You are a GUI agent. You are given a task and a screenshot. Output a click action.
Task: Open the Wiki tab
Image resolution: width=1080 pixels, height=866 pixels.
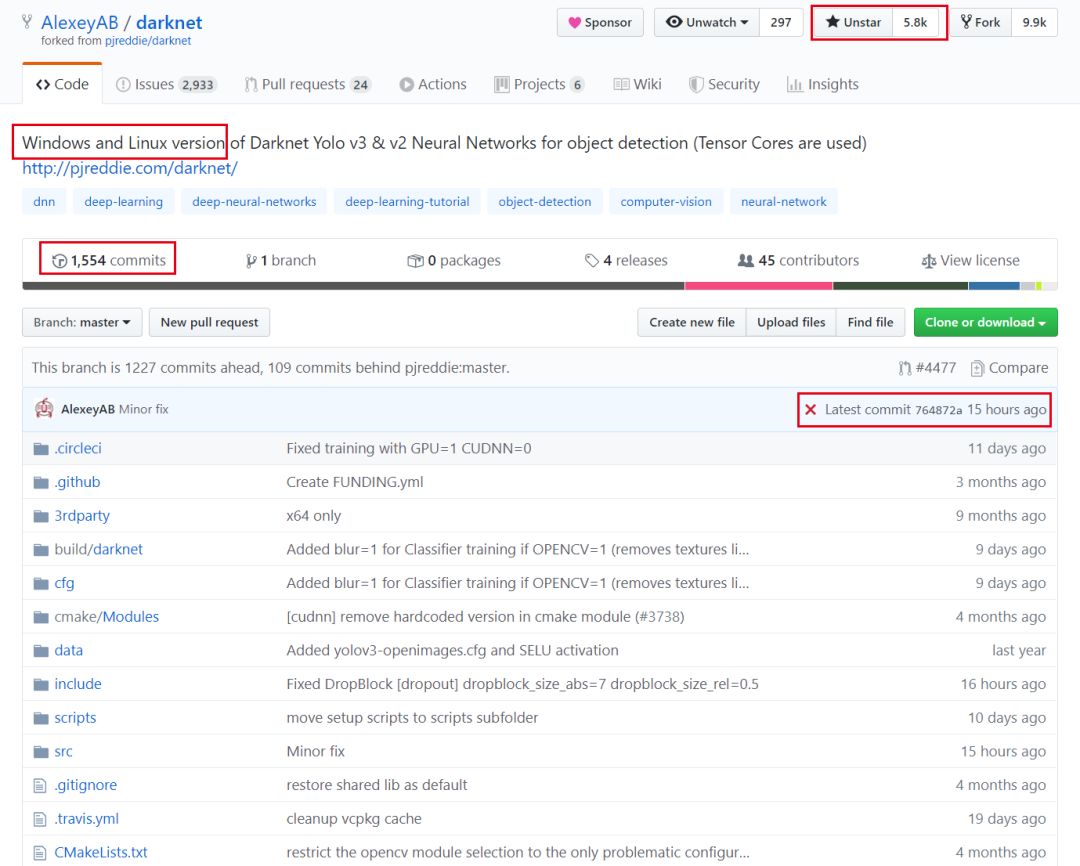(x=637, y=84)
